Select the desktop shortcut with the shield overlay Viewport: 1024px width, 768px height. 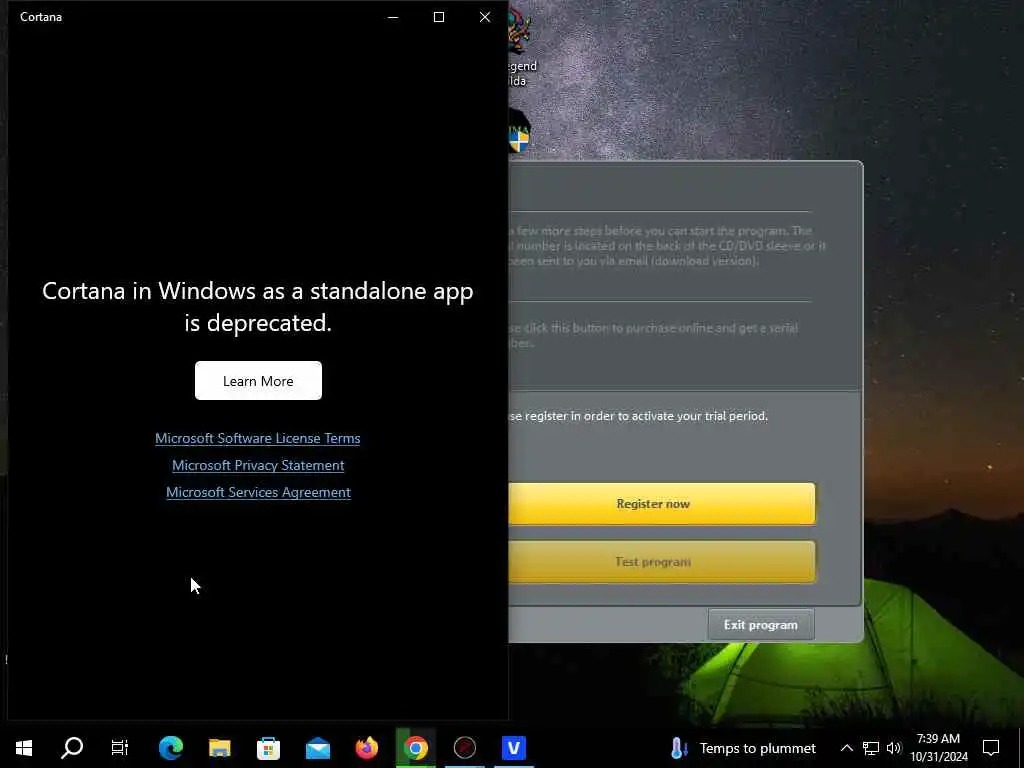(519, 131)
